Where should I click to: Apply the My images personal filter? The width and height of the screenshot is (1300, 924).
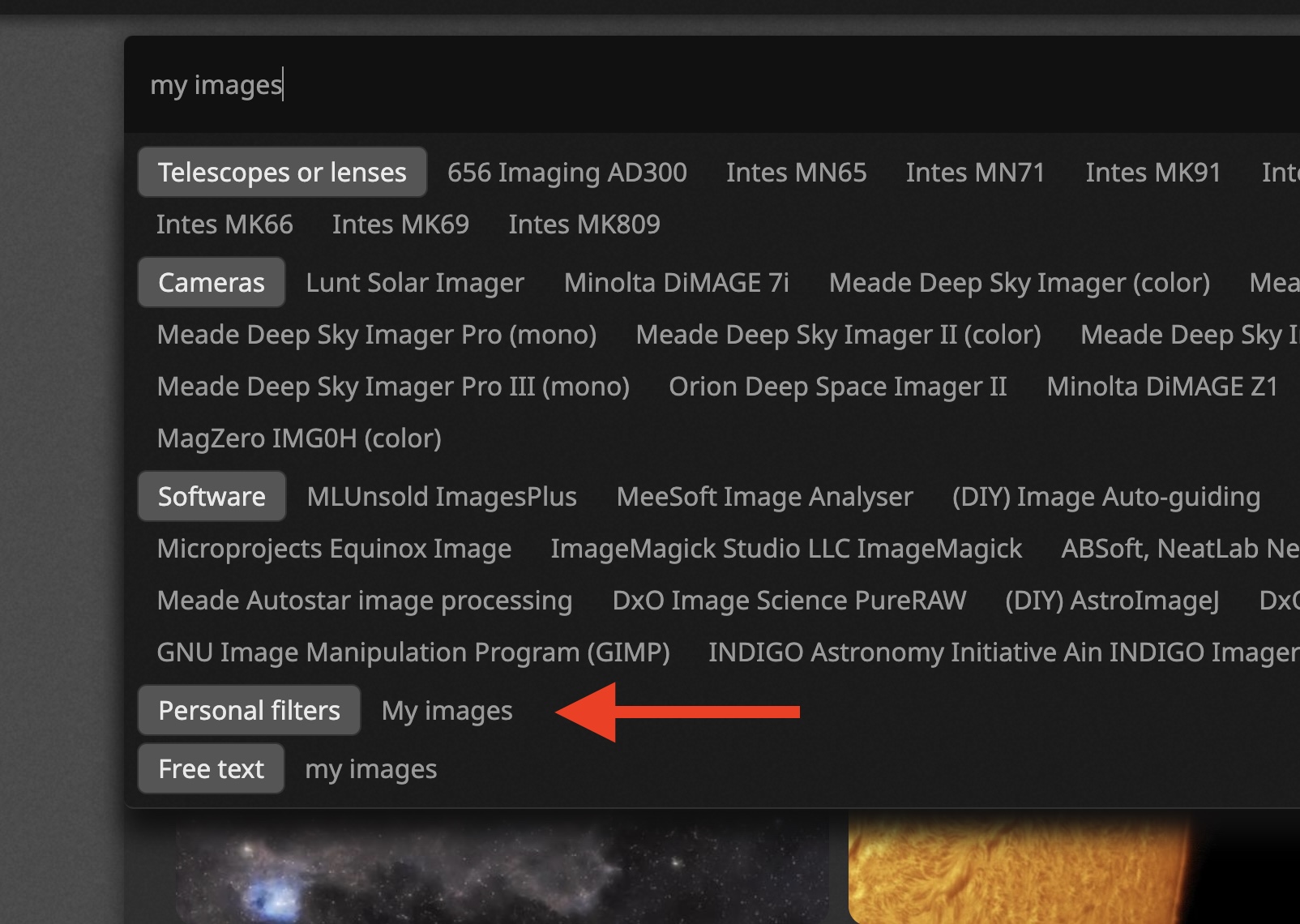coord(447,710)
